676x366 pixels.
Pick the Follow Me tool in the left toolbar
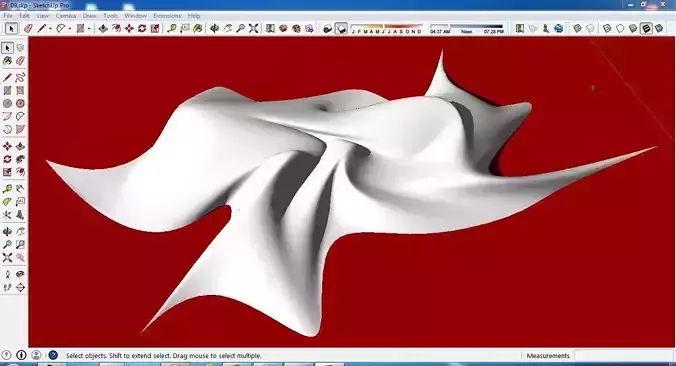point(20,160)
